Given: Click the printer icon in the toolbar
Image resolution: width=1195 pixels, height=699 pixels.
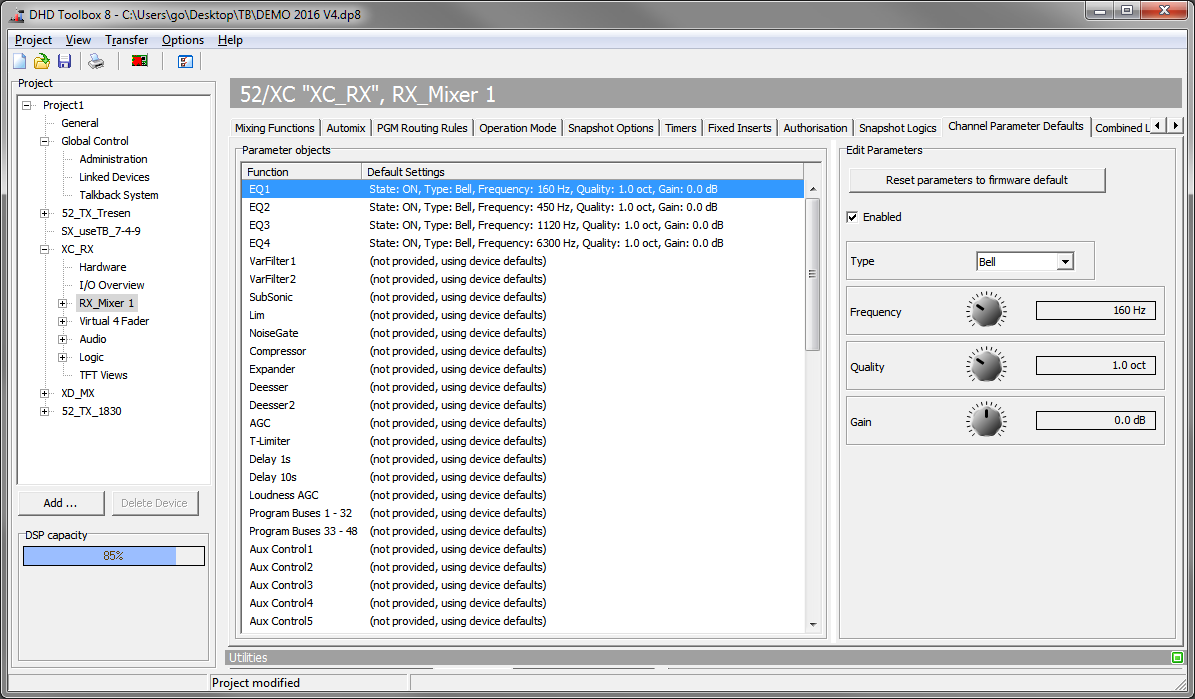Looking at the screenshot, I should [x=95, y=61].
